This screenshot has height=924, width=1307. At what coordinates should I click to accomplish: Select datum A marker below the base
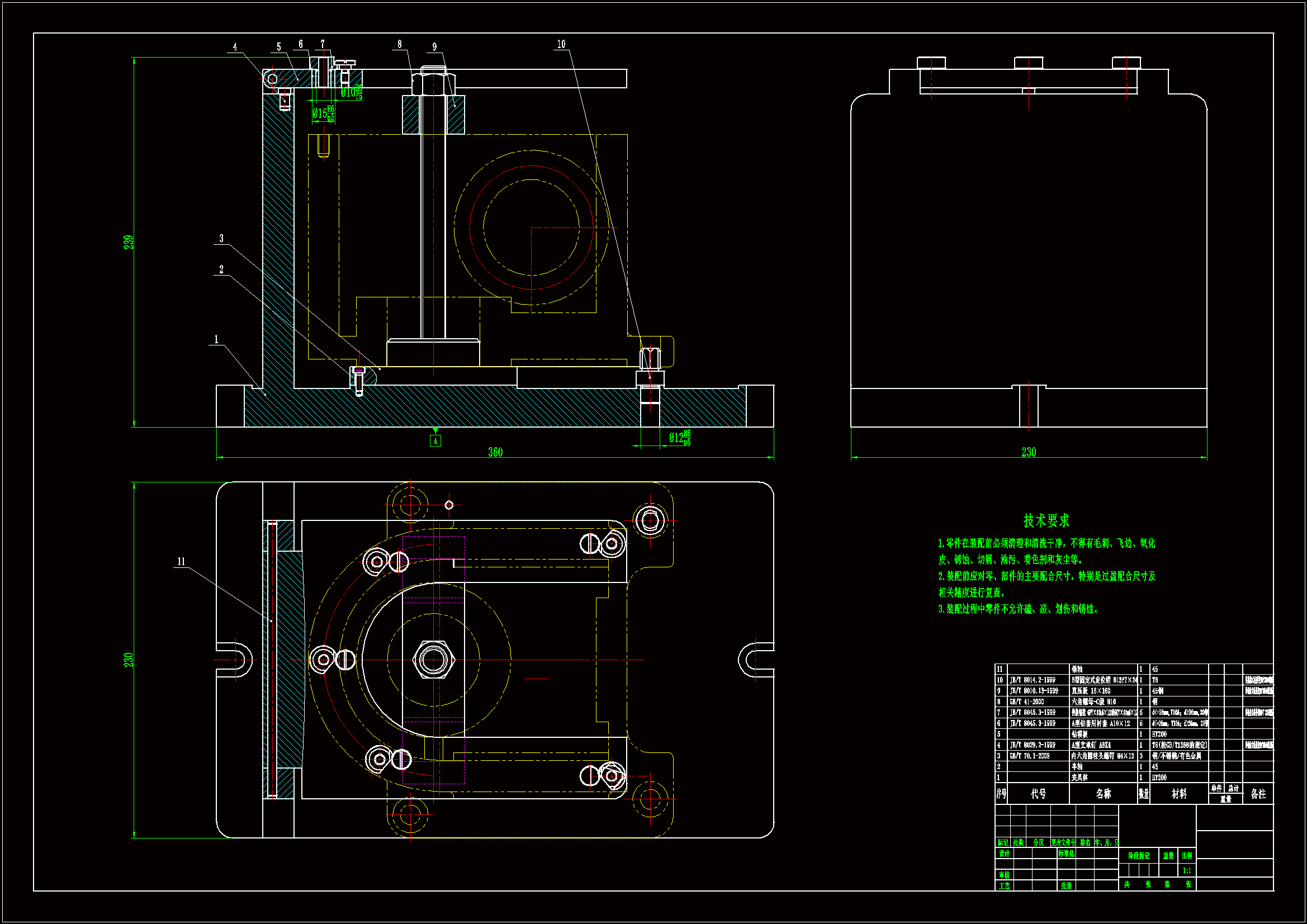pos(435,440)
